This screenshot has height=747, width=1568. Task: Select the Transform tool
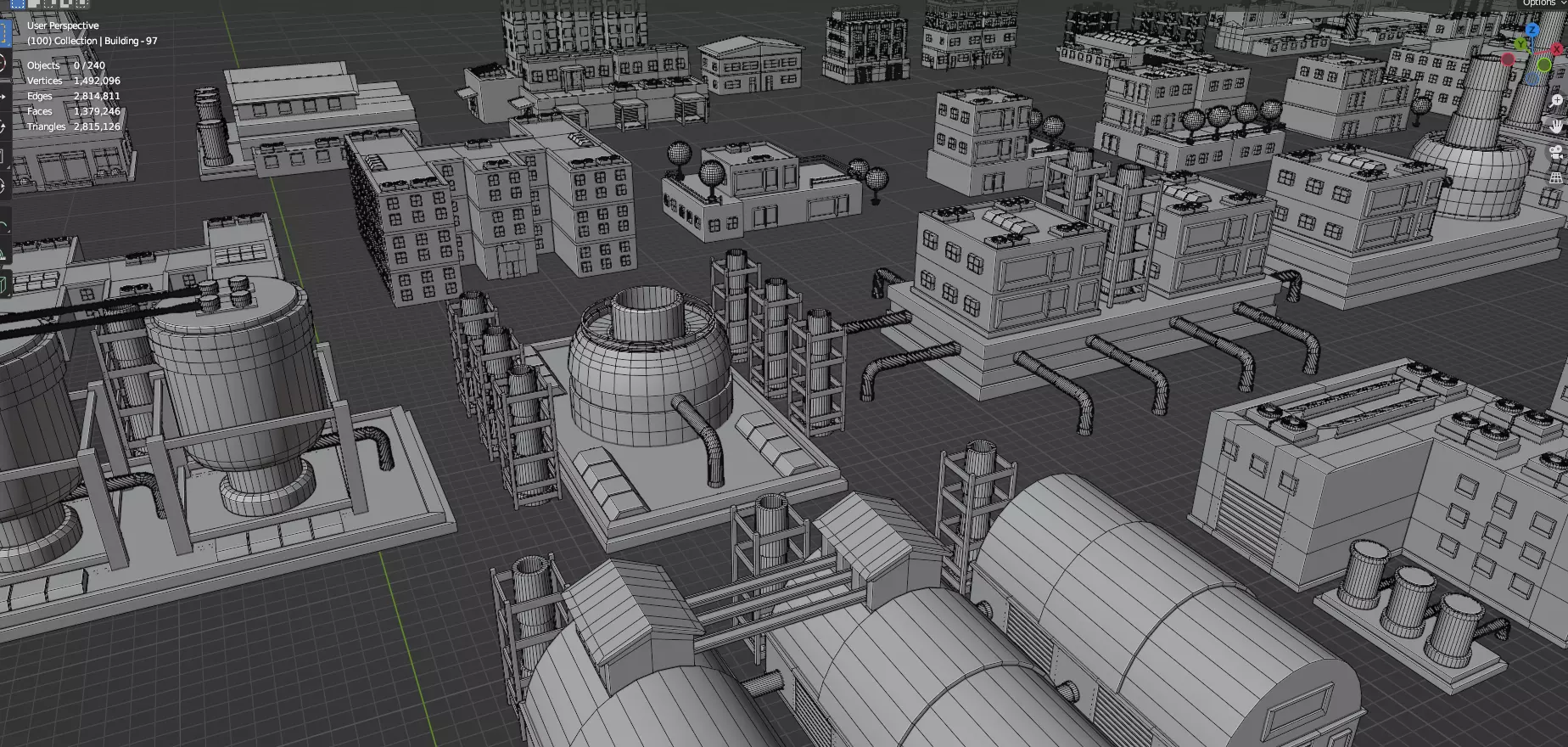click(4, 188)
